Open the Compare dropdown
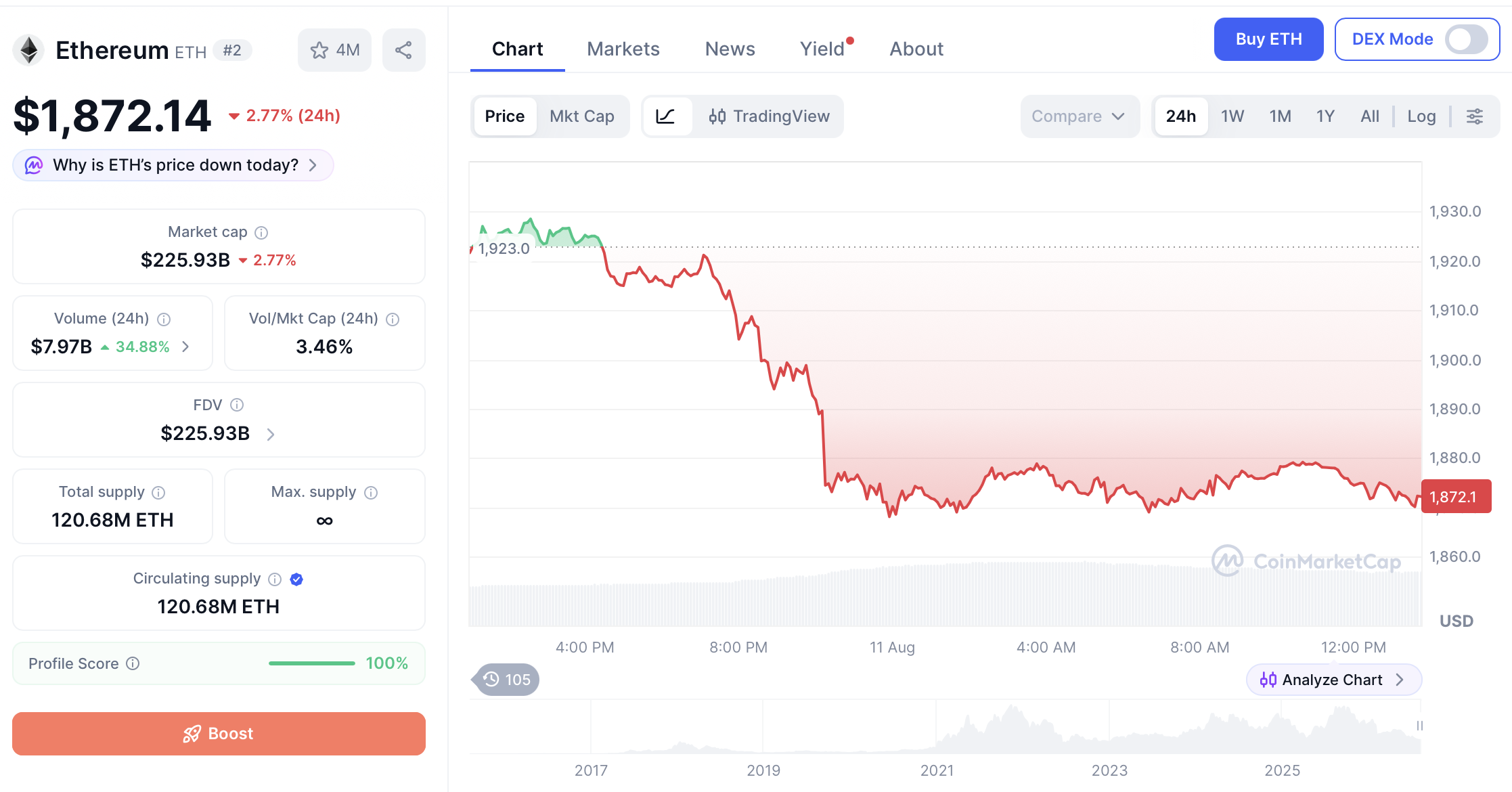Screen dimensions: 1512x792 1079,116
